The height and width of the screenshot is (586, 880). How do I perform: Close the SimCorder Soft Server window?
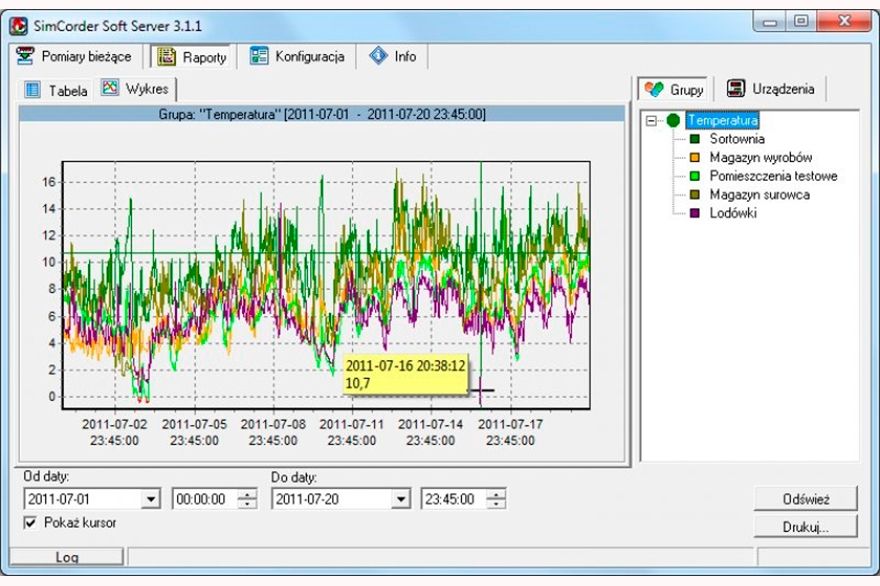coord(844,21)
